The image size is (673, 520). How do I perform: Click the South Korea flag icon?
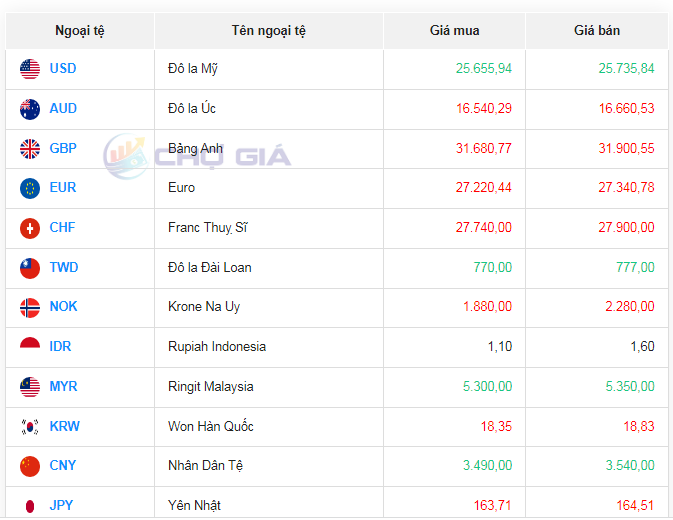point(30,427)
